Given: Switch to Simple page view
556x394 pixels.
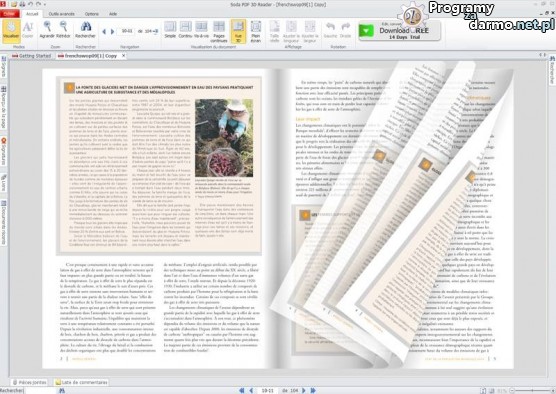Looking at the screenshot, I should coord(170,30).
